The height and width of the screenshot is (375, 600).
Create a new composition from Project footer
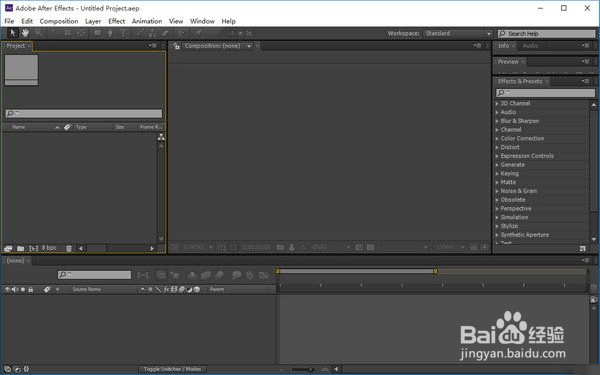click(34, 248)
